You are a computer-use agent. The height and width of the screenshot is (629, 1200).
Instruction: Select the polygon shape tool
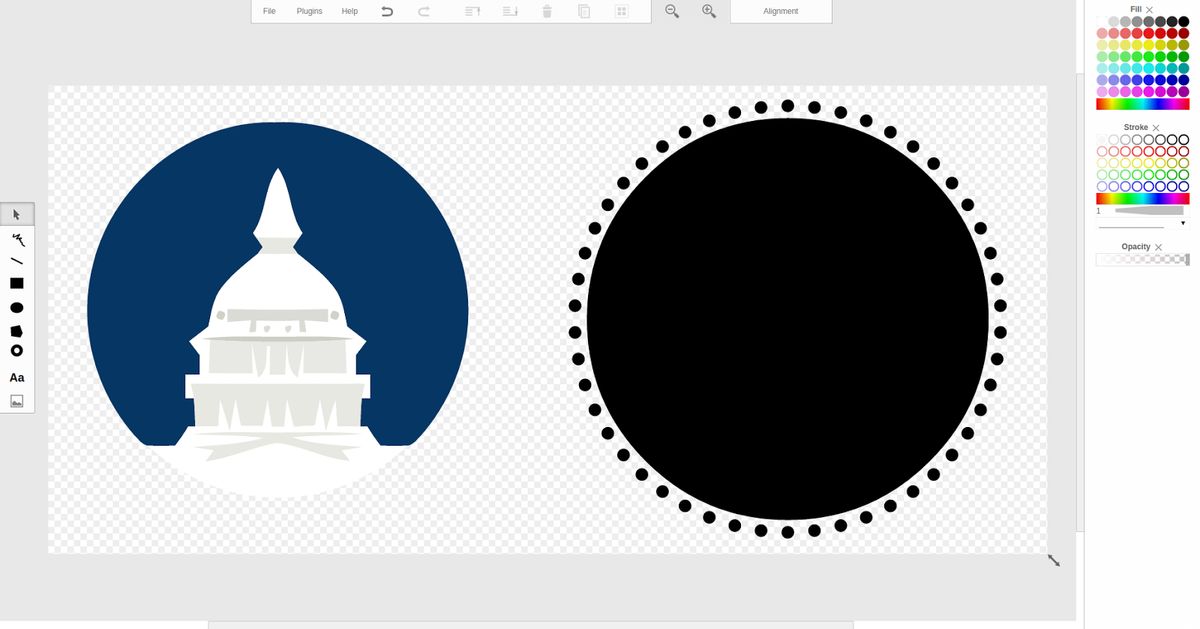tap(17, 331)
